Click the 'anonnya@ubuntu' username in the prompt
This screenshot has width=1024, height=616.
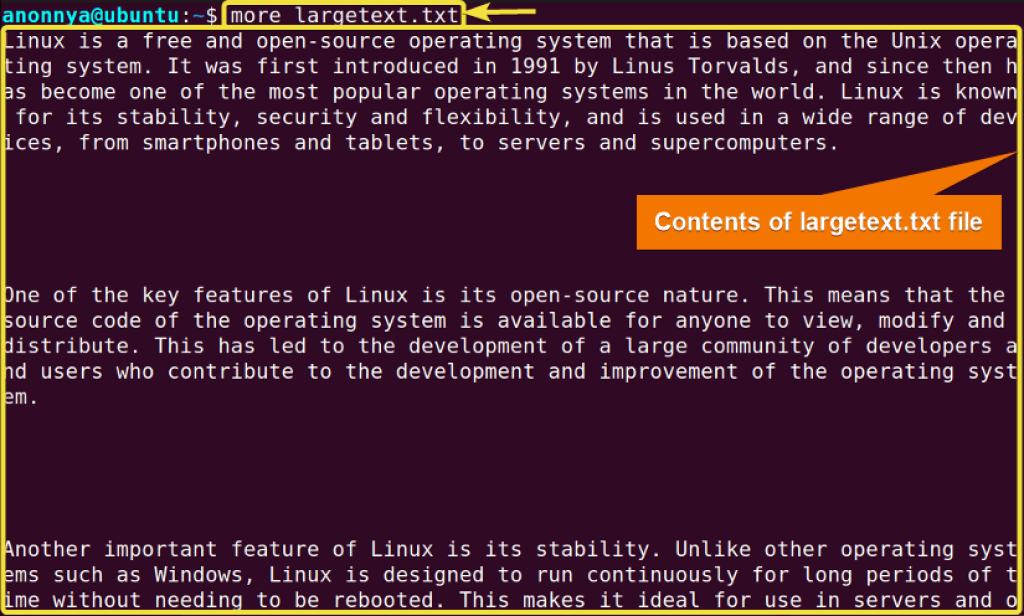(90, 15)
